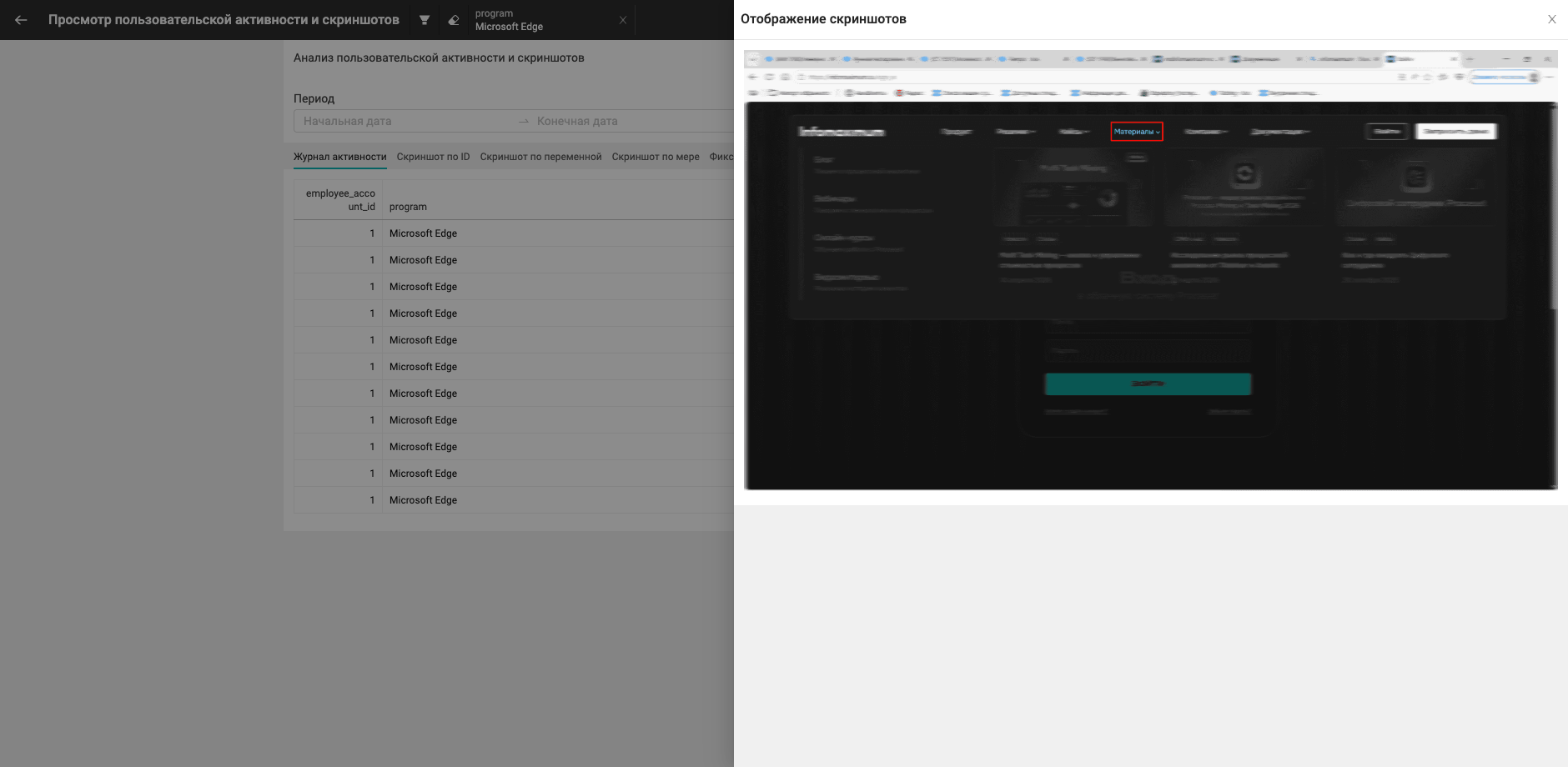The height and width of the screenshot is (767, 1568).
Task: Open the Скриншот по ID tab
Action: coord(433,157)
